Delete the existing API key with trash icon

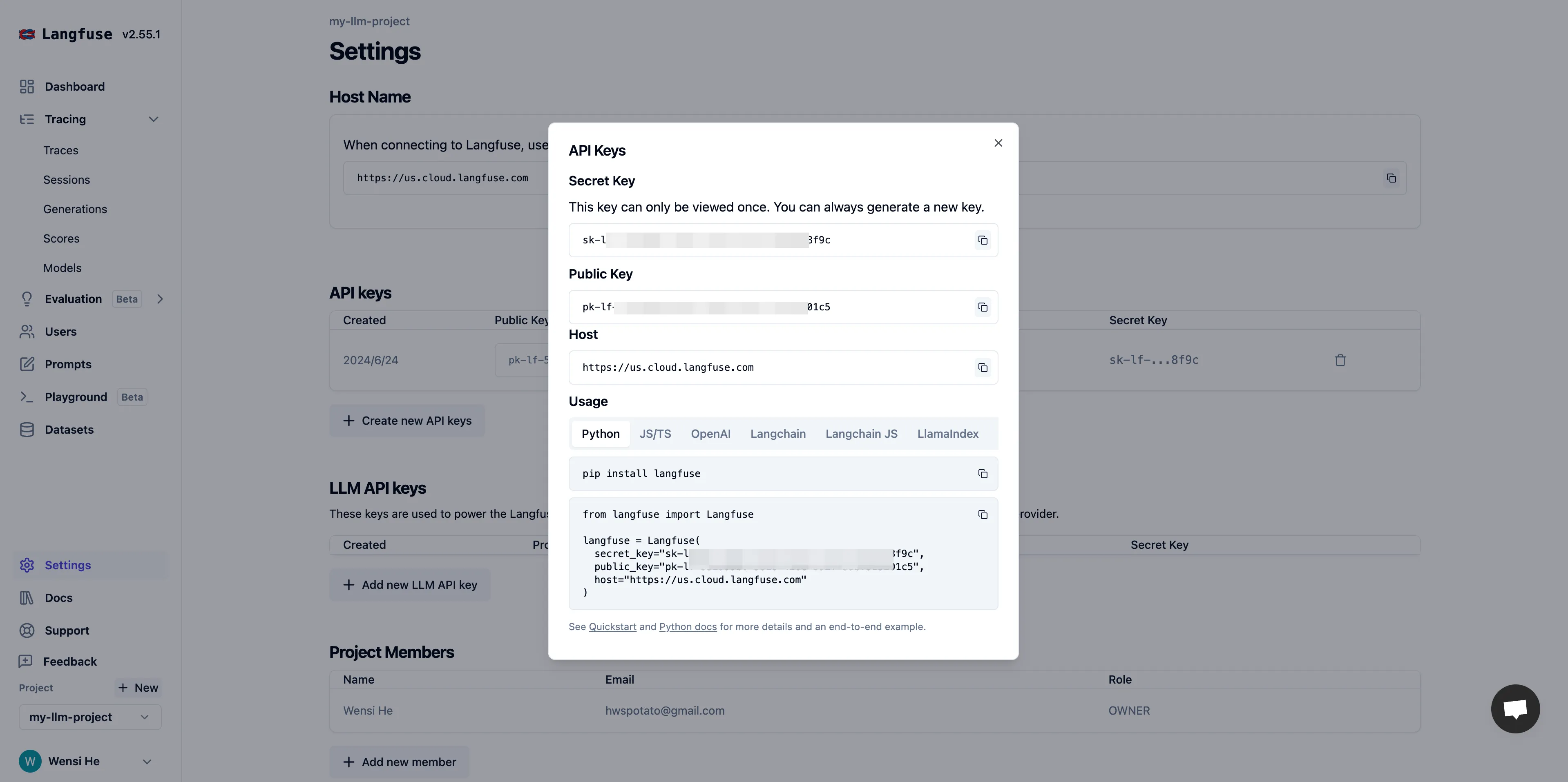(x=1340, y=360)
